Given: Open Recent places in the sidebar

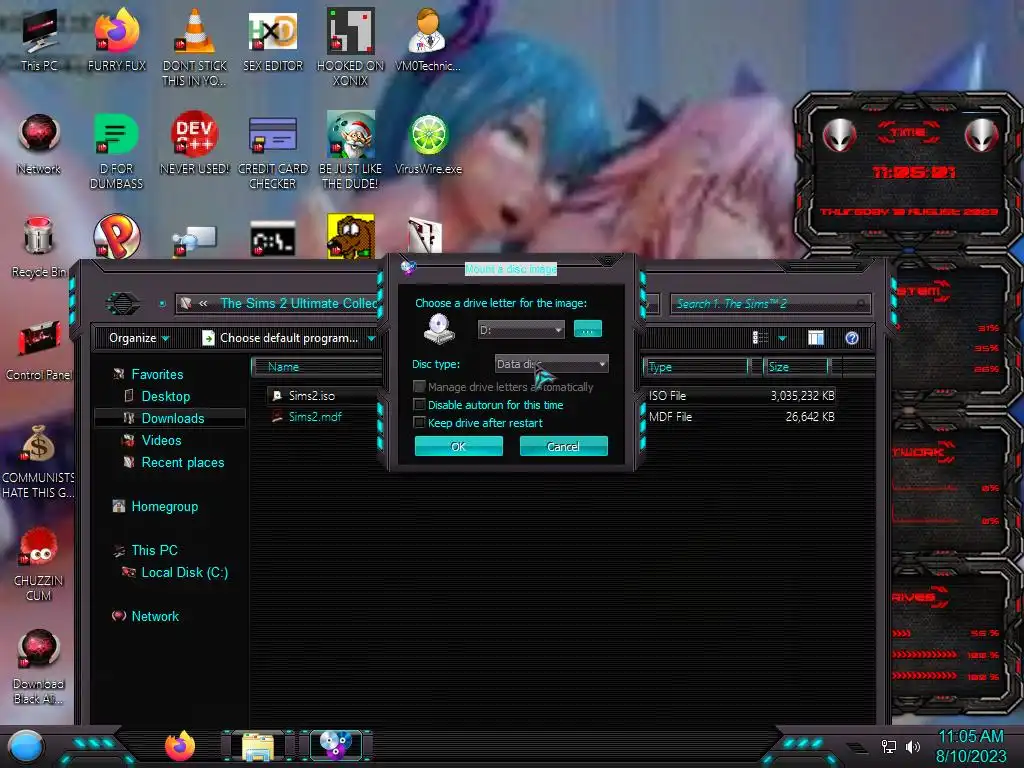Looking at the screenshot, I should coord(182,462).
